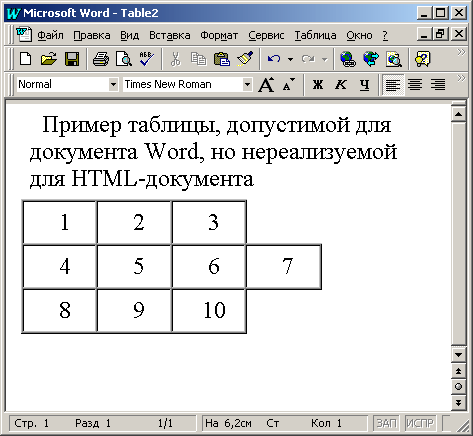Open the Undo history dropdown arrow
Viewport: 473px width, 436px height.
click(x=290, y=59)
